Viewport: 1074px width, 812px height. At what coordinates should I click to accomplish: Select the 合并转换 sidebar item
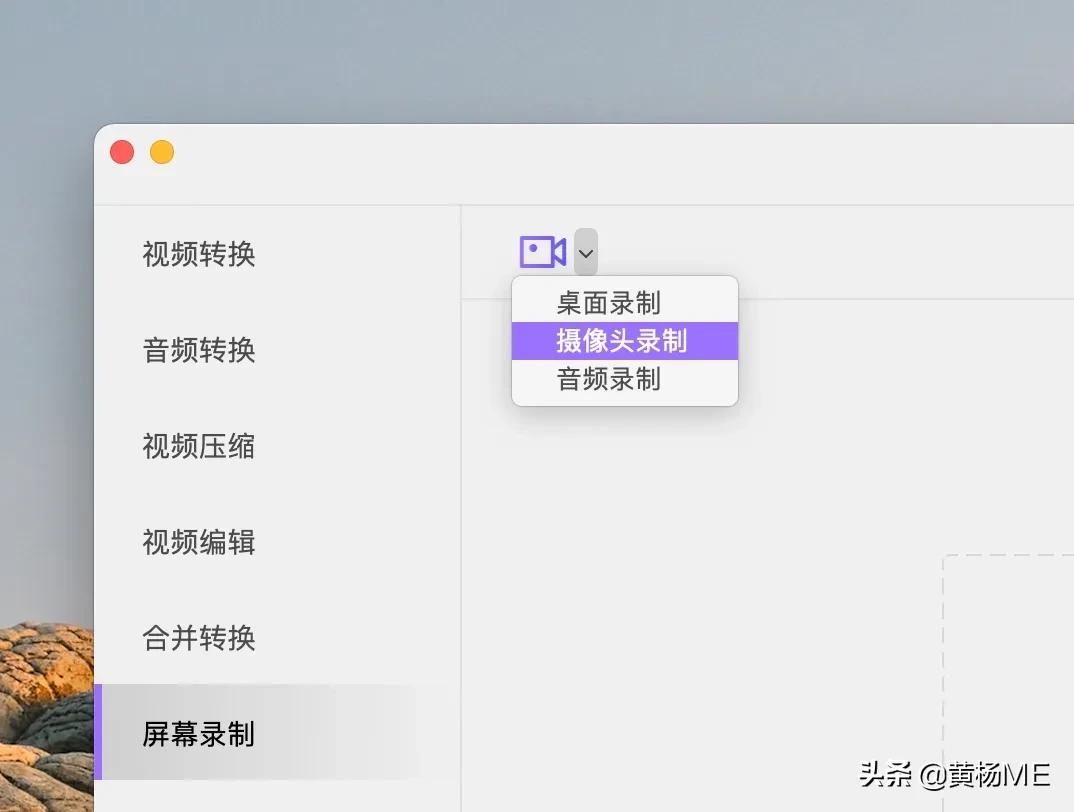click(198, 638)
